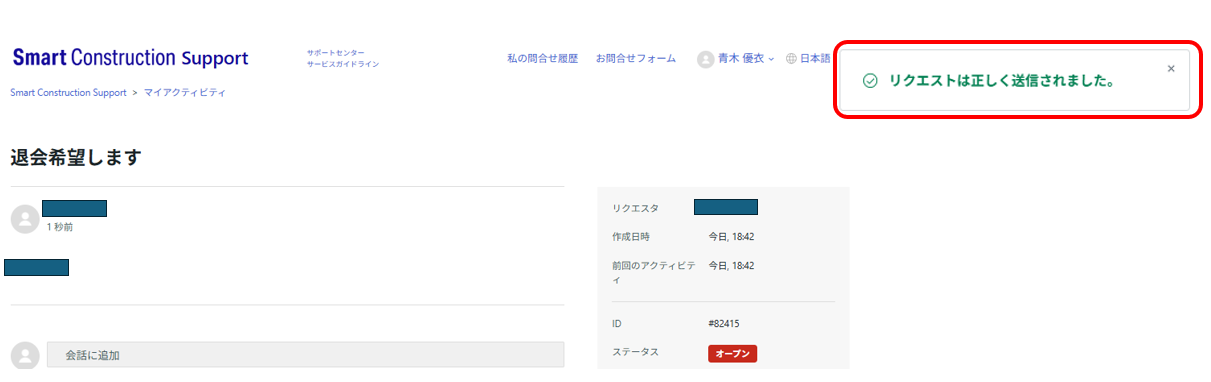Go to サポートセンター link

336,52
